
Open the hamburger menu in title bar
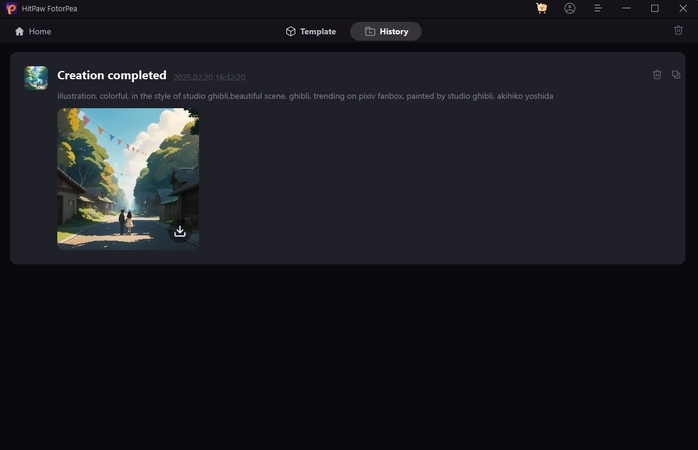pos(598,8)
